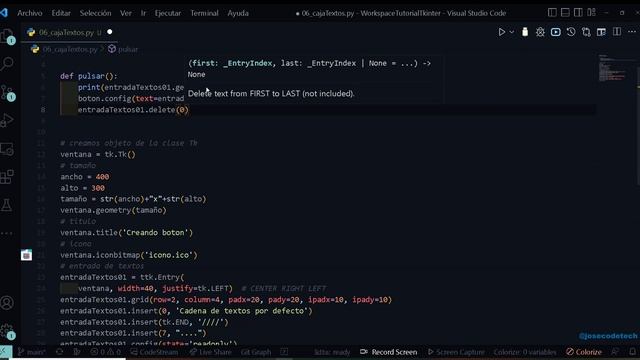Open notifications bell in status bar
The width and height of the screenshot is (640, 360).
click(633, 352)
